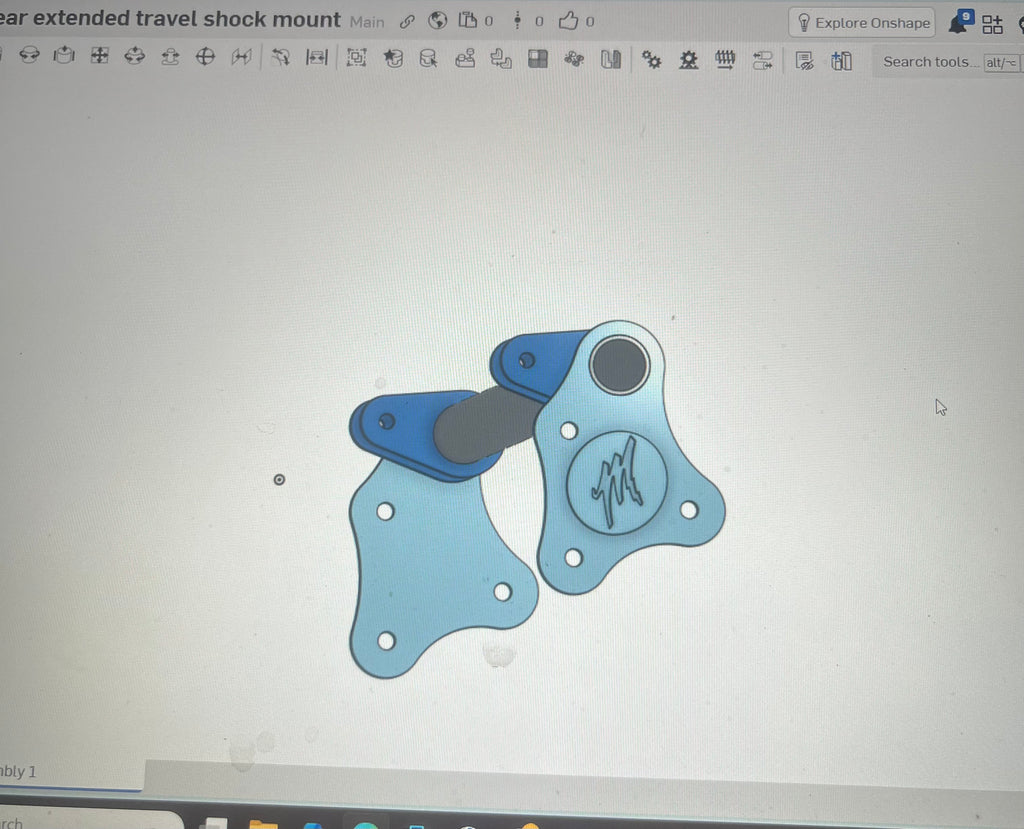Click the Explore Onshape button

pyautogui.click(x=862, y=23)
